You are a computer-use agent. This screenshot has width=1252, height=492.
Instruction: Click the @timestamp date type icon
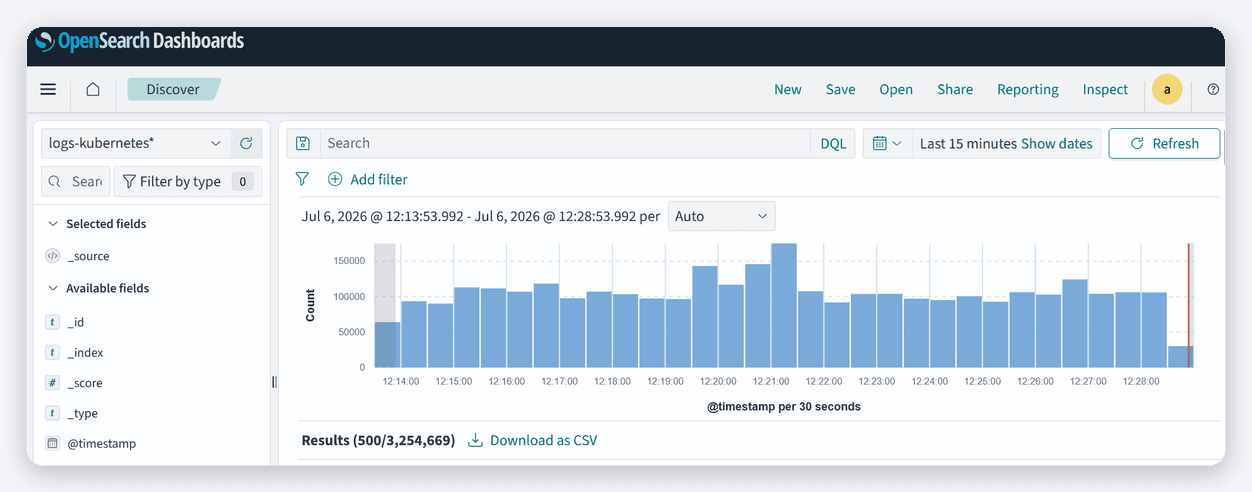click(53, 443)
